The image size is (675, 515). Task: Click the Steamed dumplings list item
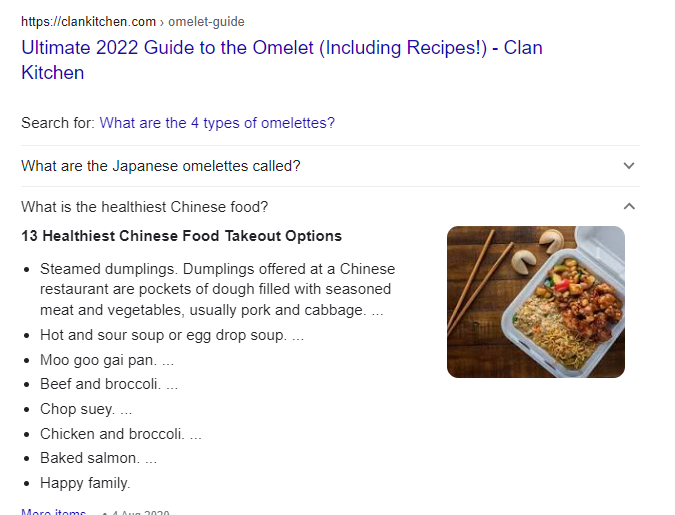click(217, 289)
